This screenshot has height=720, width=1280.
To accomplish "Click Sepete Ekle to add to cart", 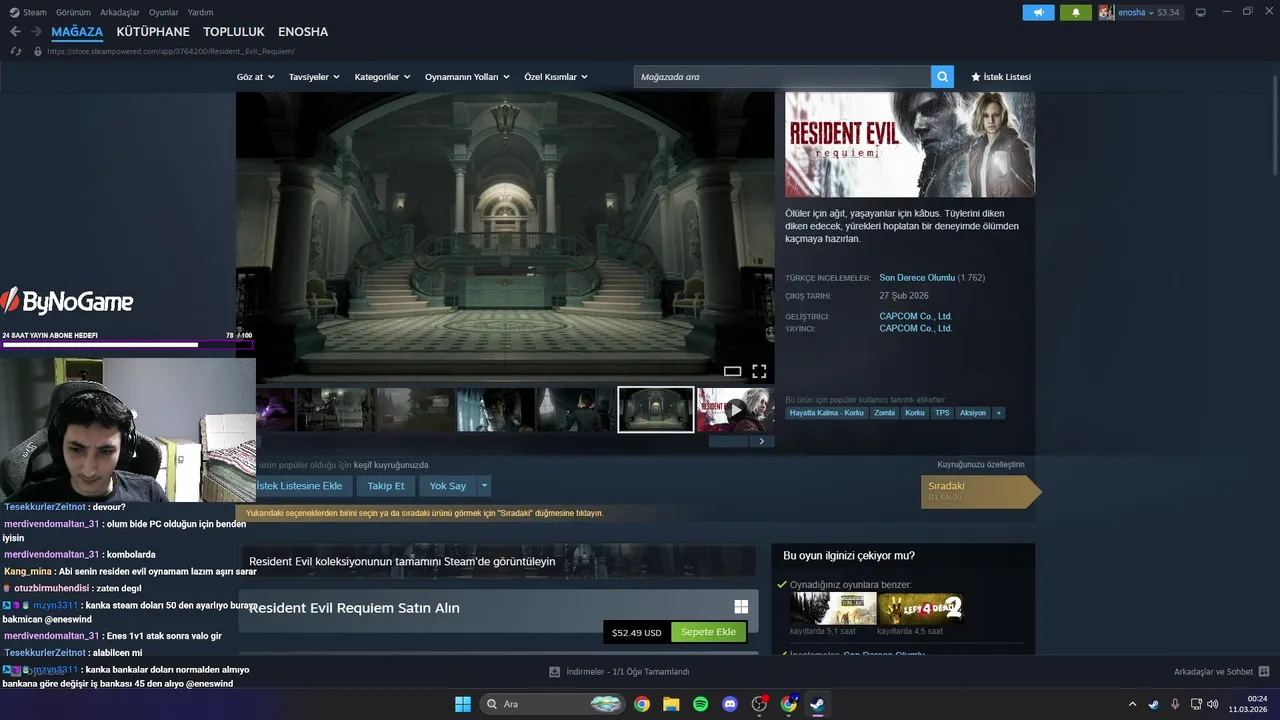I will 708,632.
